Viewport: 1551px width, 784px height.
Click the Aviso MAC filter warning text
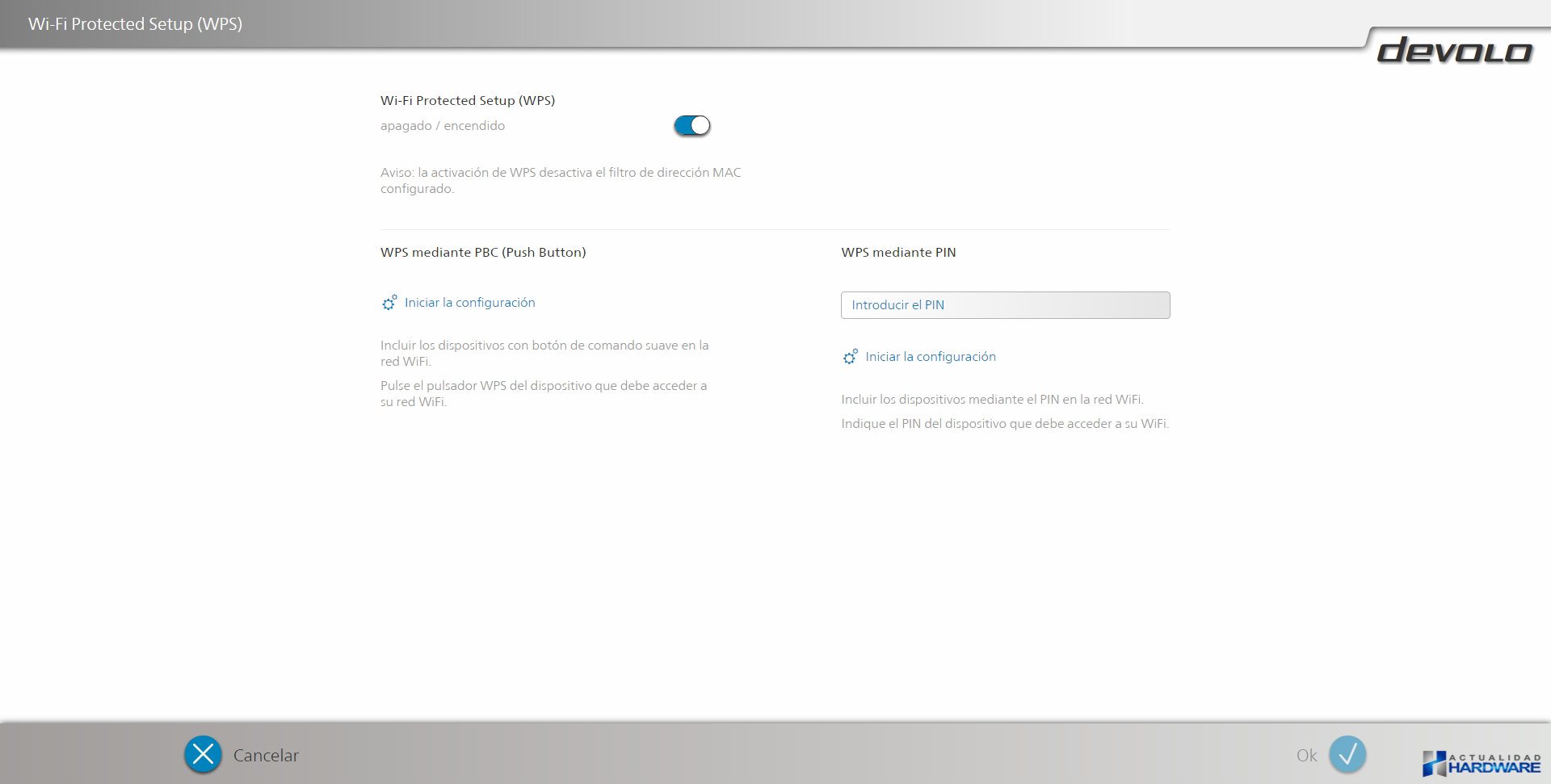(x=560, y=181)
